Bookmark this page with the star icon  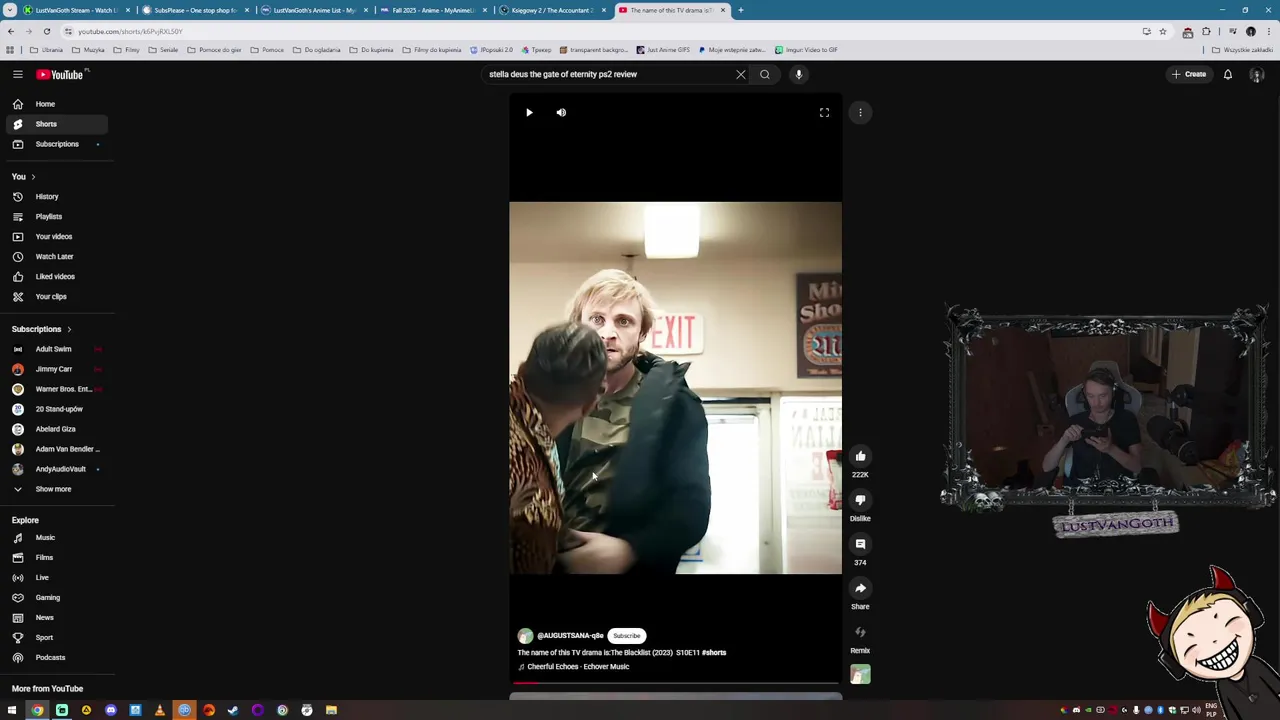1163,31
